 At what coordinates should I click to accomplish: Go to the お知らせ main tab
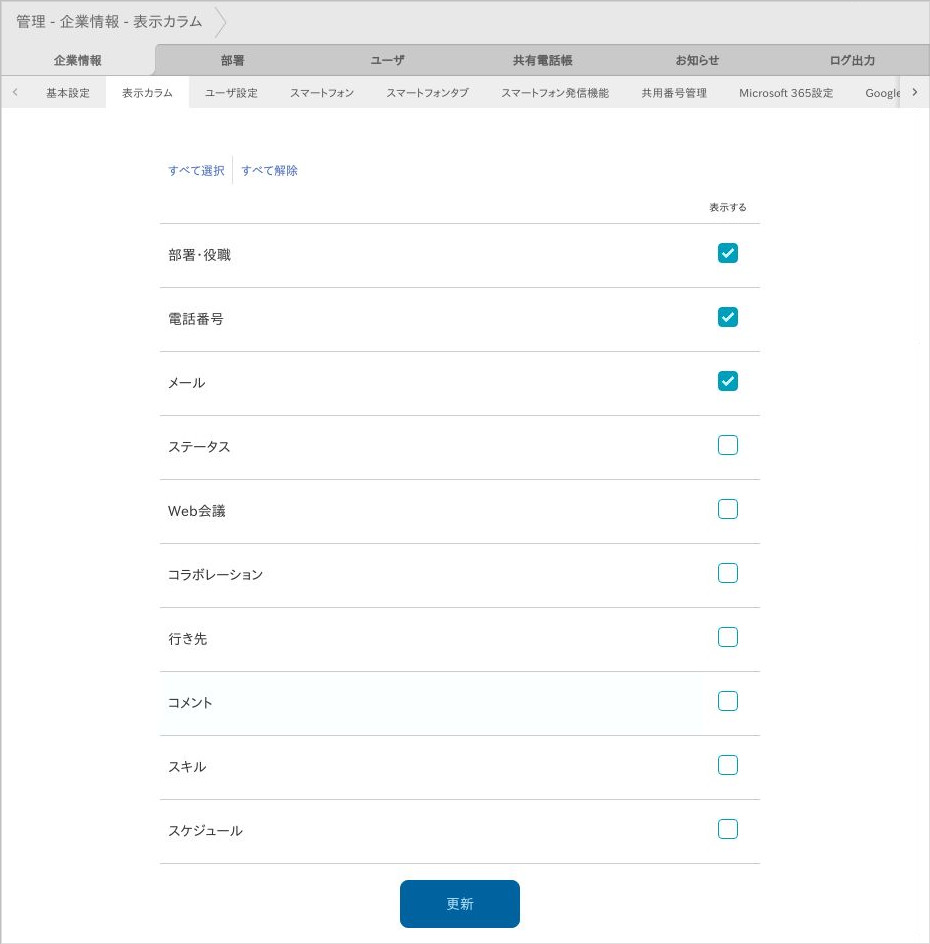tap(697, 60)
